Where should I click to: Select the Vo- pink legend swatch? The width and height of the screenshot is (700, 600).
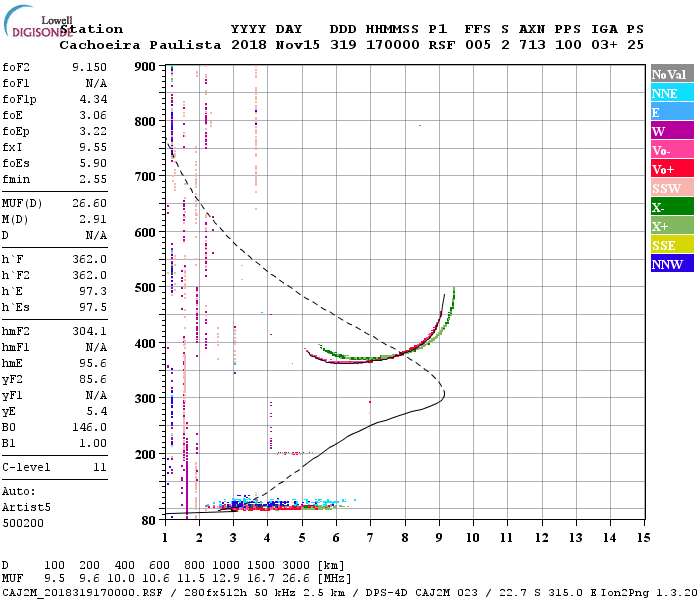(x=672, y=150)
